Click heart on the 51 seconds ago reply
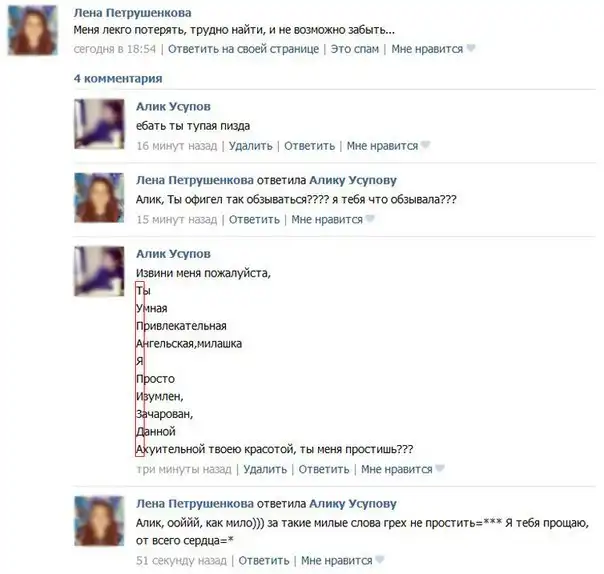The height and width of the screenshot is (574, 604). coord(380,560)
